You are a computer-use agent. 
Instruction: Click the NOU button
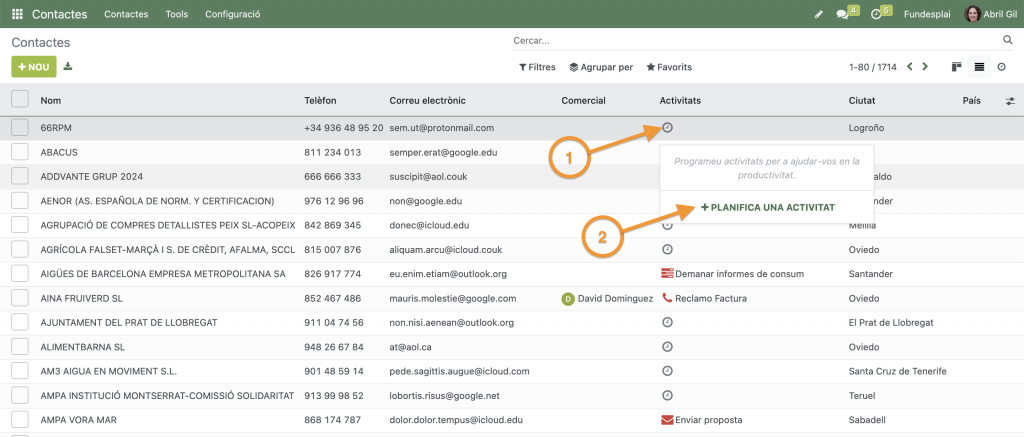tap(34, 67)
